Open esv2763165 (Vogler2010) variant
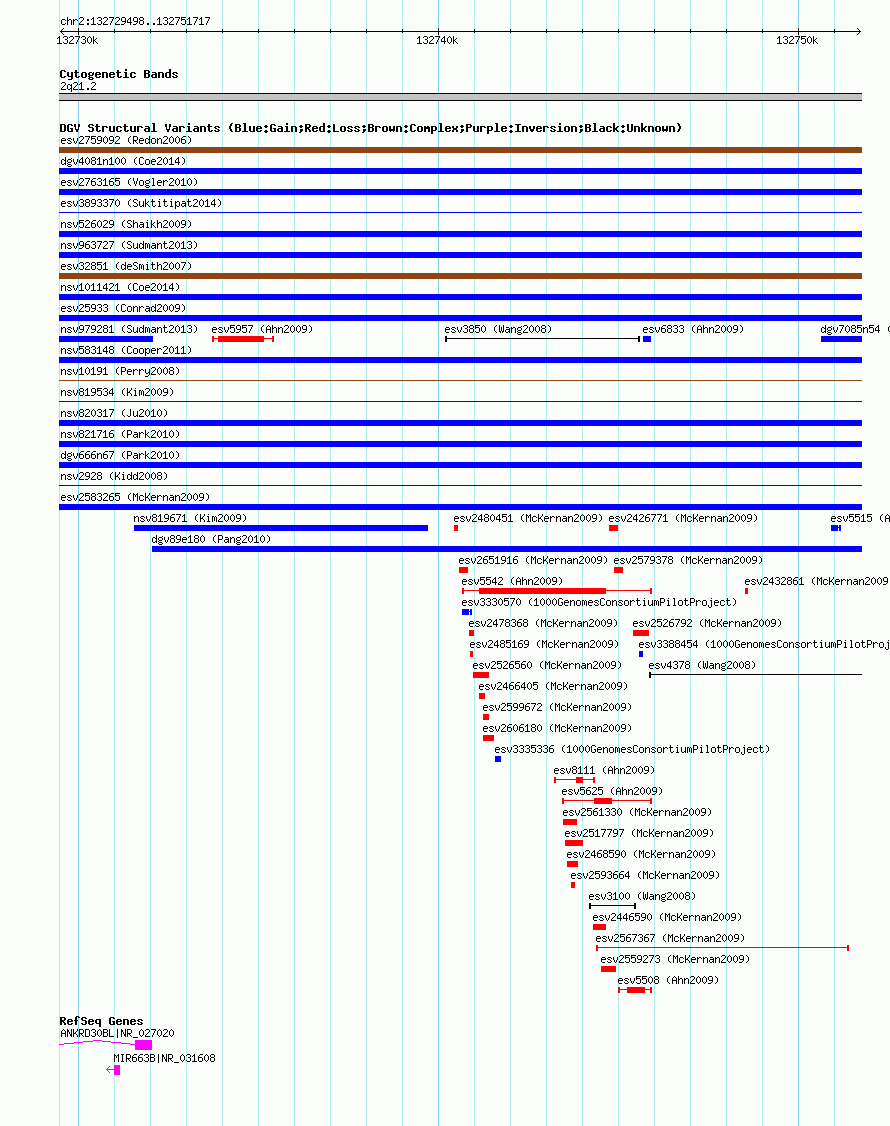The width and height of the screenshot is (890, 1126). [x=129, y=182]
